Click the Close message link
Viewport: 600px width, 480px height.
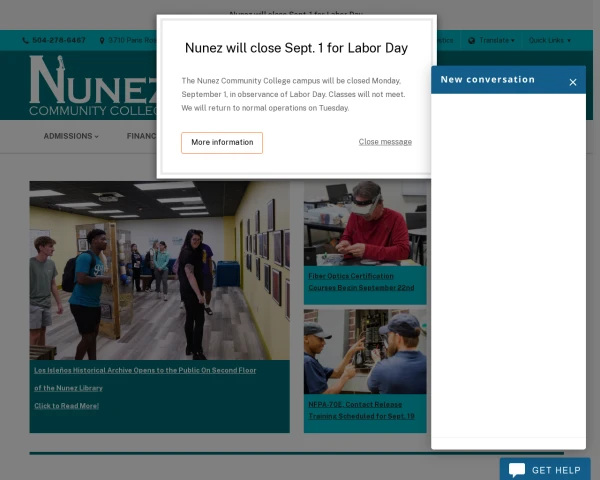385,142
